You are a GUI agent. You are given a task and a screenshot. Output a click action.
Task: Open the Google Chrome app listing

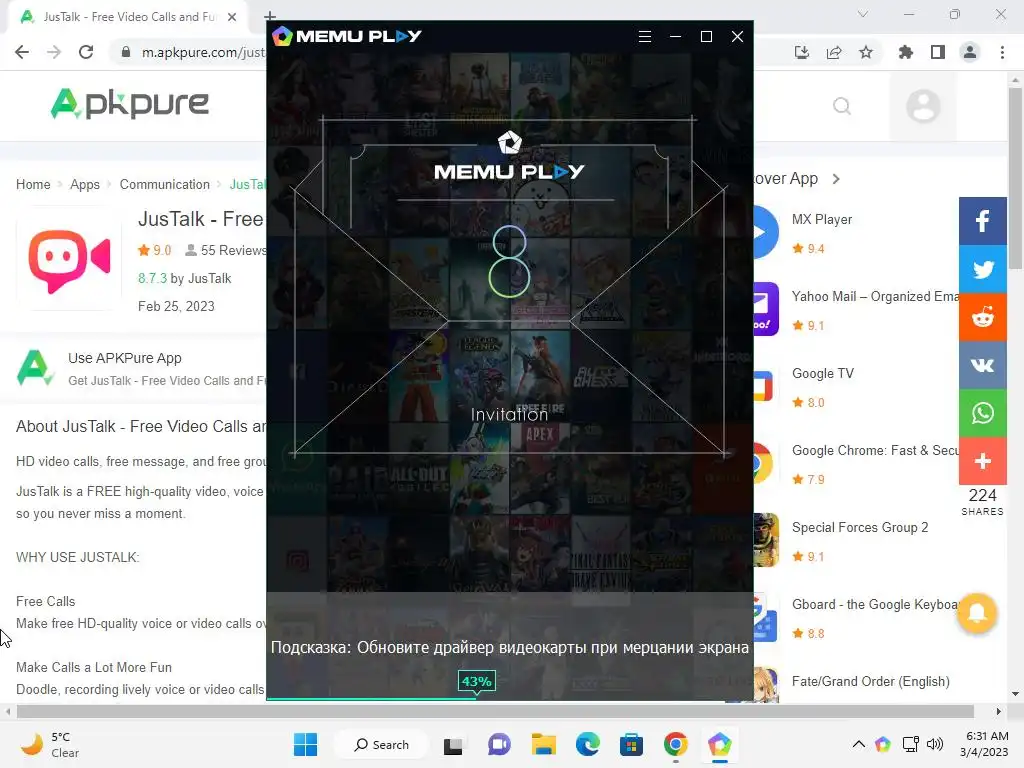point(875,451)
